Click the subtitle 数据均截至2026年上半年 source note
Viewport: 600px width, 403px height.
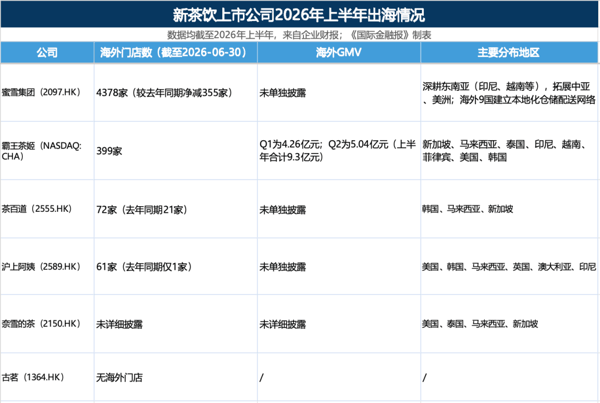tap(299, 35)
